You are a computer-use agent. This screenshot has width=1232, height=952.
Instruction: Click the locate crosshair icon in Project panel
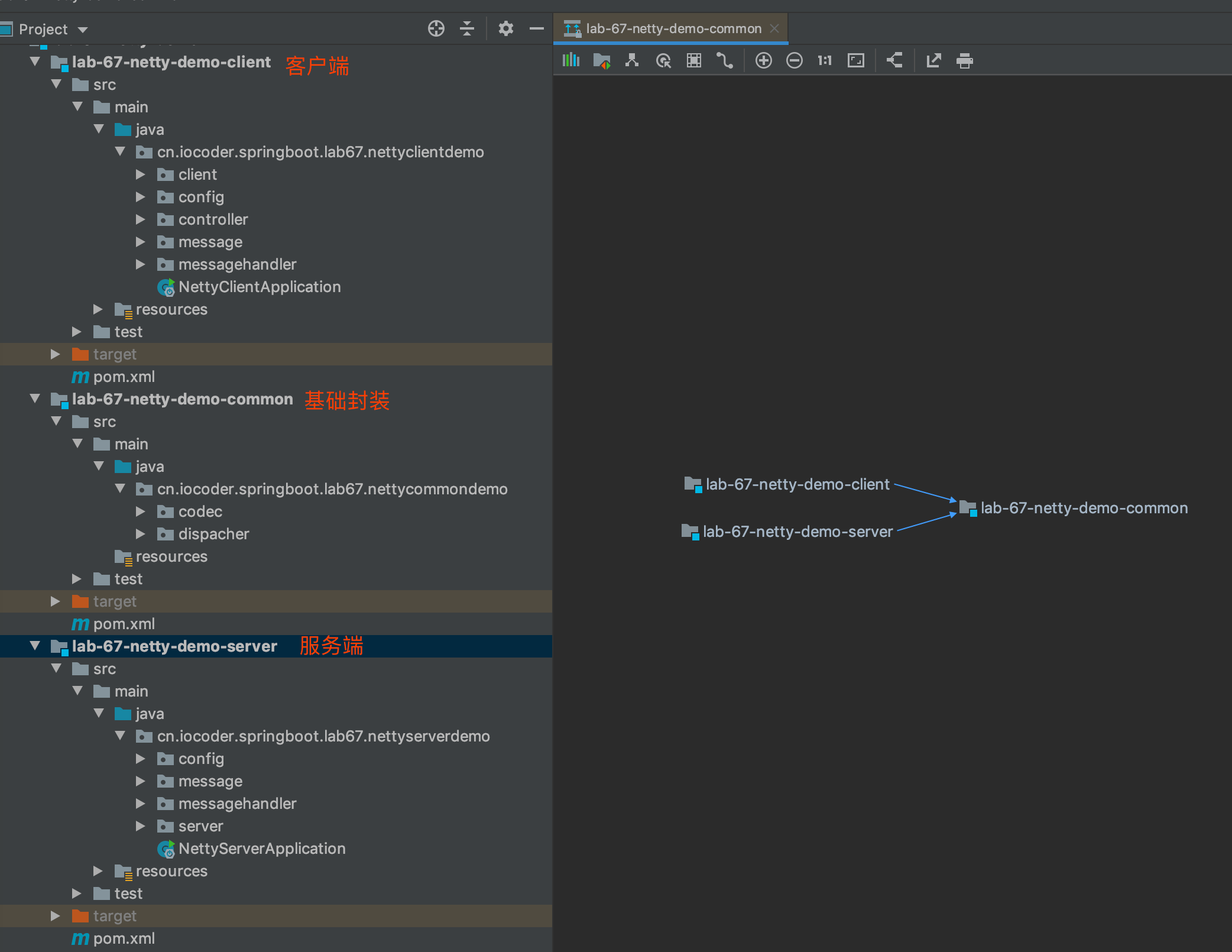436,28
